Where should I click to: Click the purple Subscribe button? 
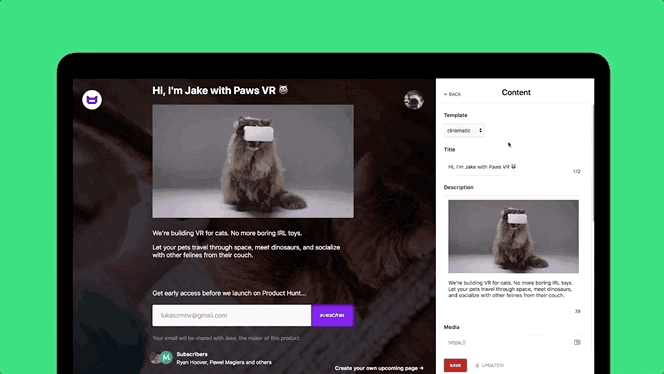pos(332,316)
